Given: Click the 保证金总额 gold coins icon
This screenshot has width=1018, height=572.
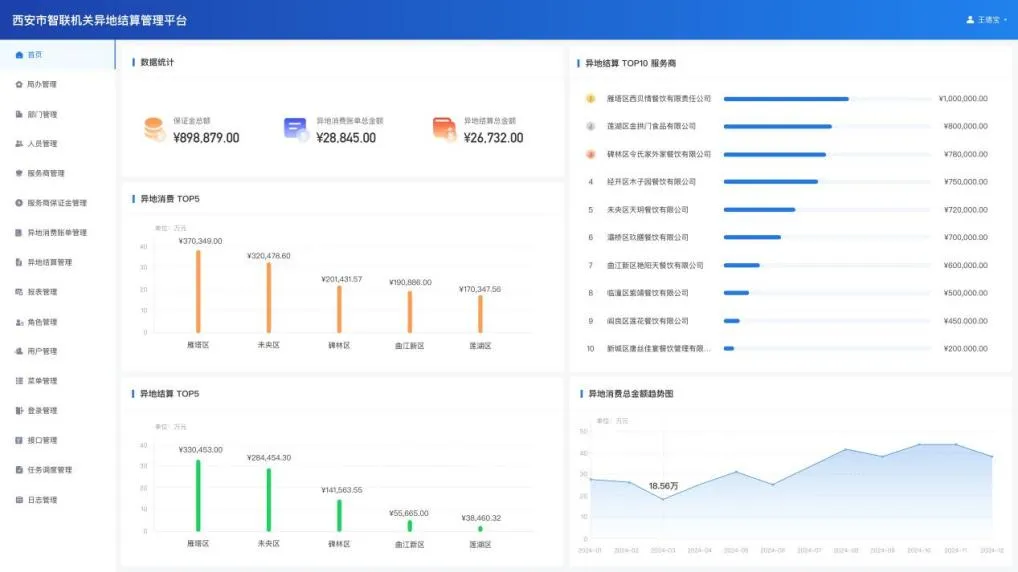Looking at the screenshot, I should (x=154, y=129).
